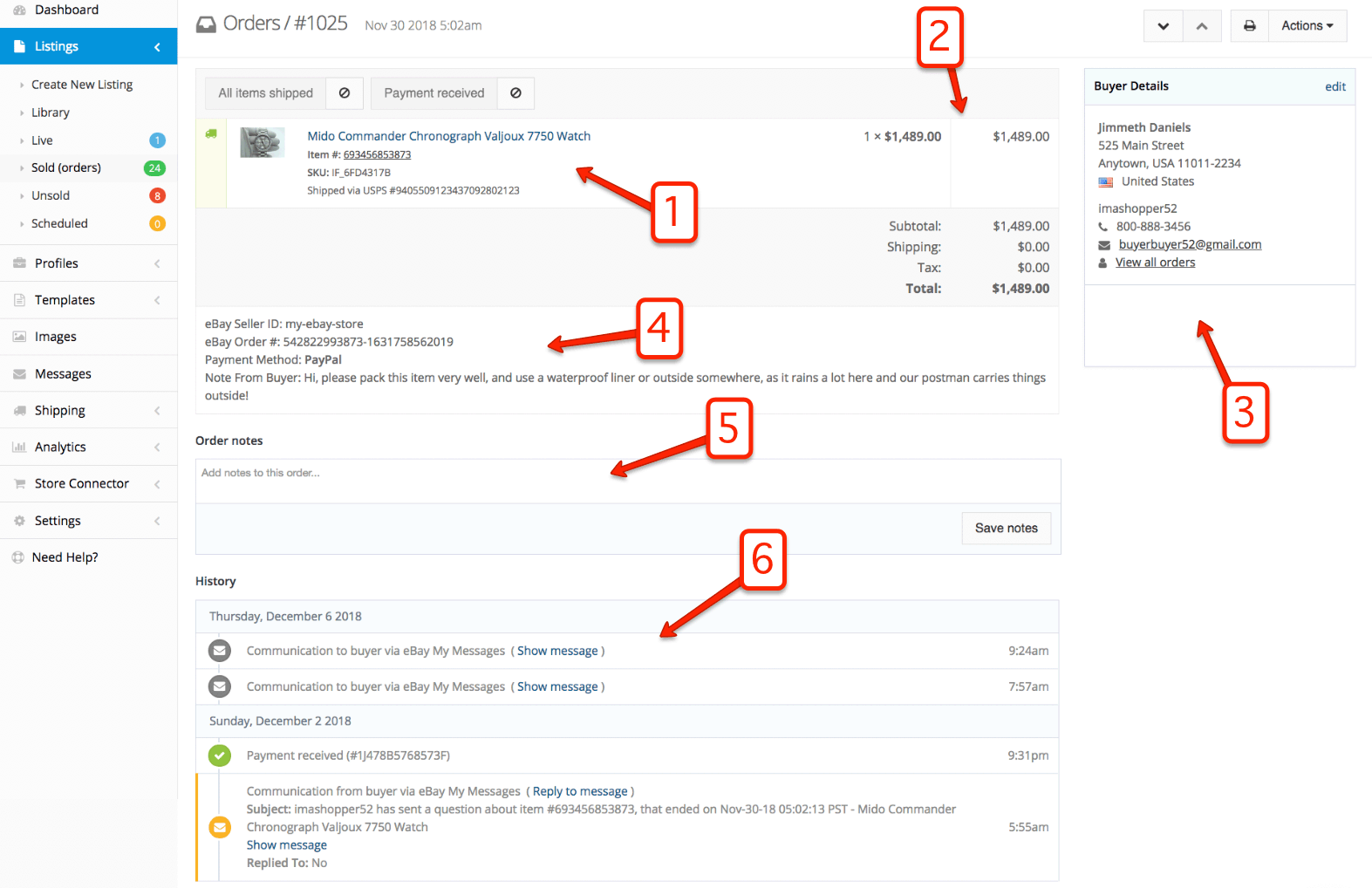Click cancel icon beside Payment received
This screenshot has height=888, width=1372.
coord(515,93)
